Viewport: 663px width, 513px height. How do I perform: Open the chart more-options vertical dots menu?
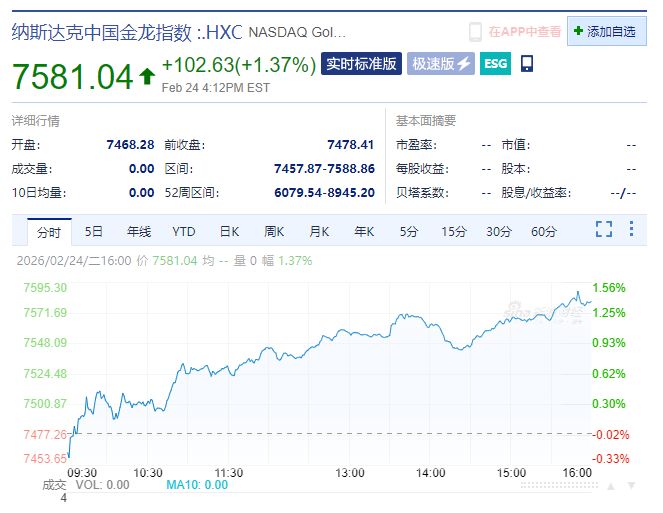(631, 231)
